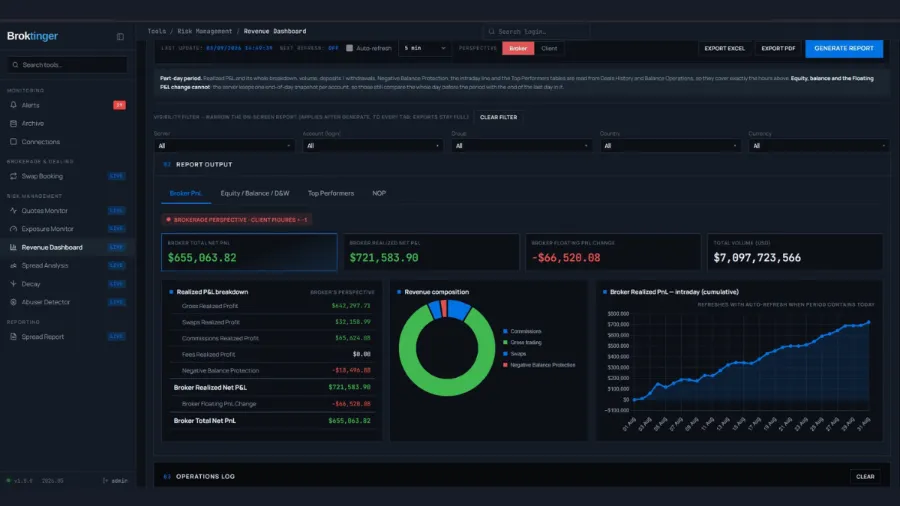900x506 pixels.
Task: Click the Swaps Realized Profit row
Action: click(272, 322)
